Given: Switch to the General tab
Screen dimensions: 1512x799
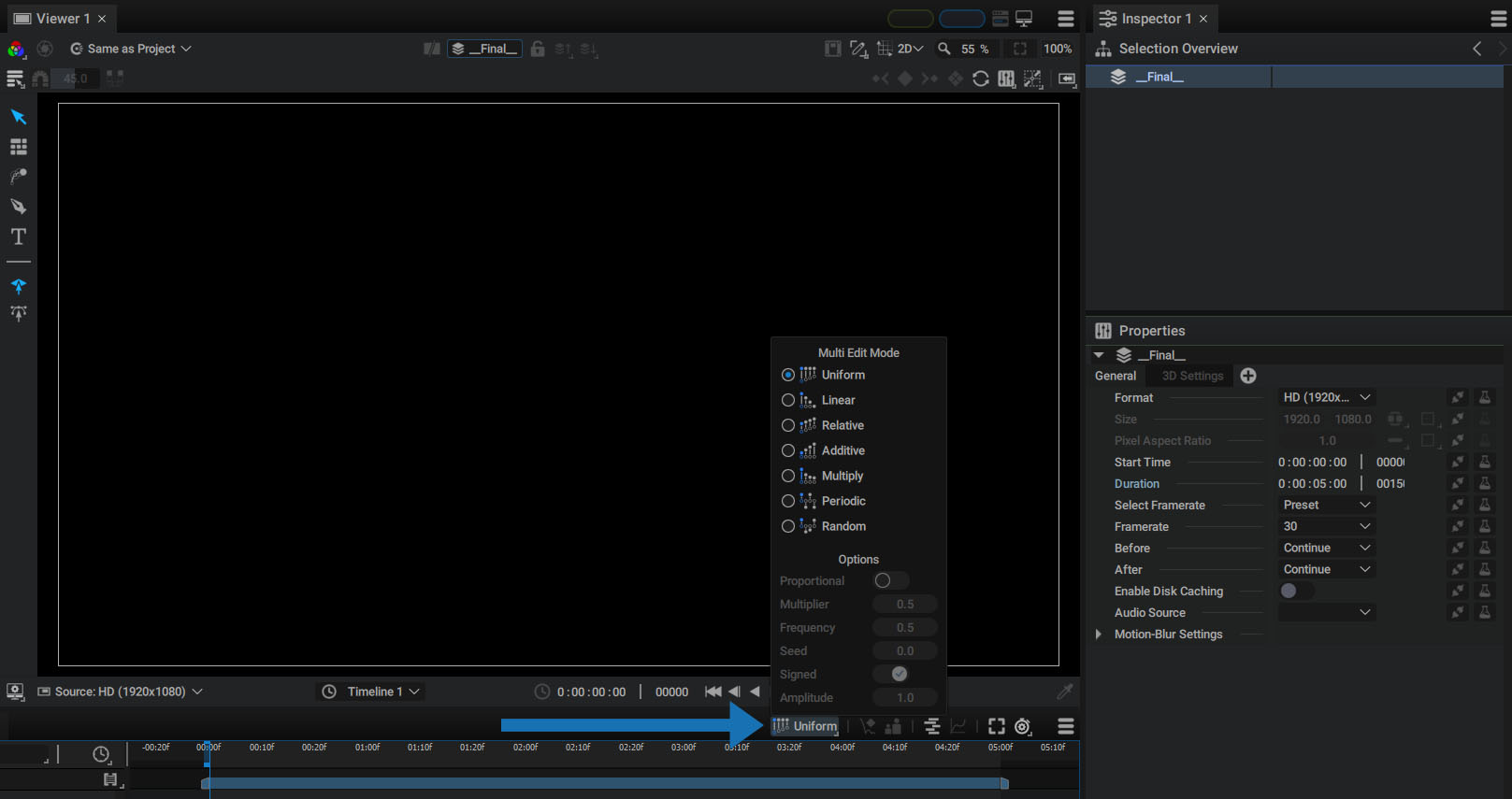Looking at the screenshot, I should pyautogui.click(x=1116, y=376).
